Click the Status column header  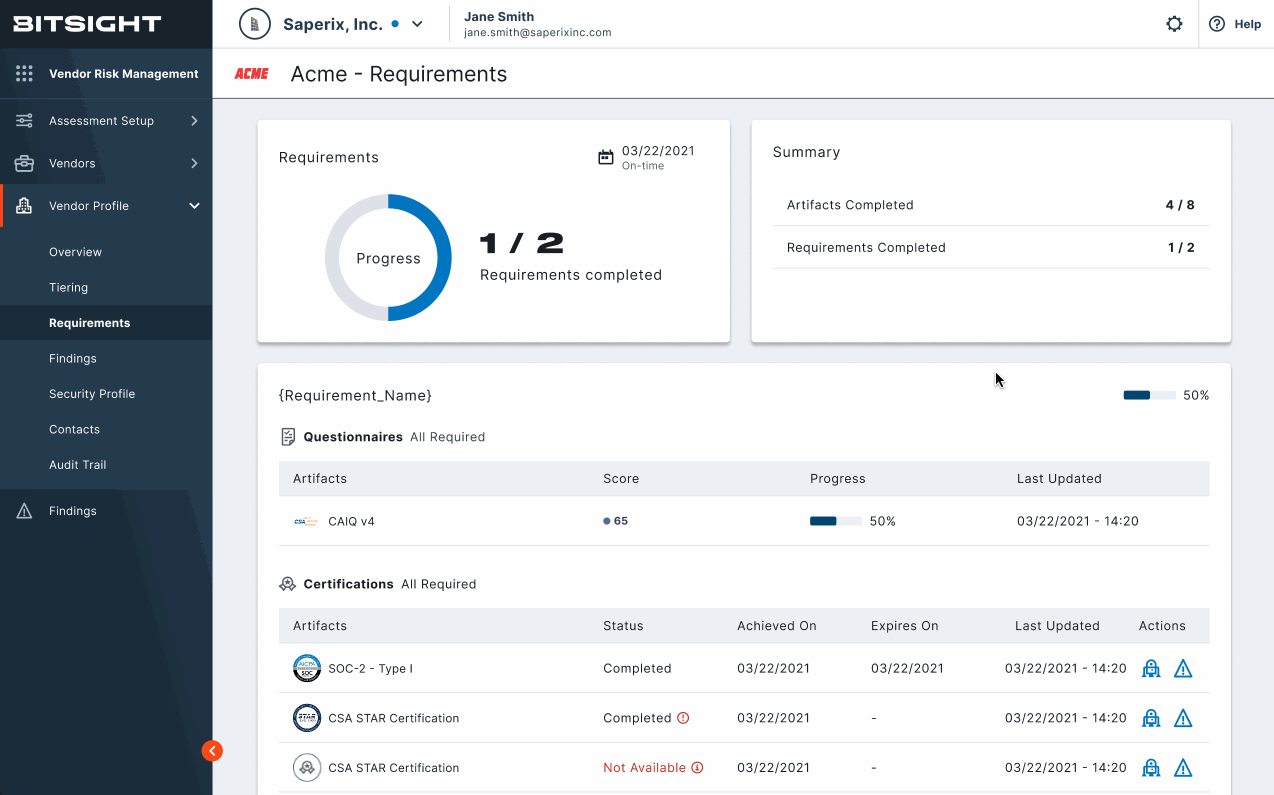(623, 626)
